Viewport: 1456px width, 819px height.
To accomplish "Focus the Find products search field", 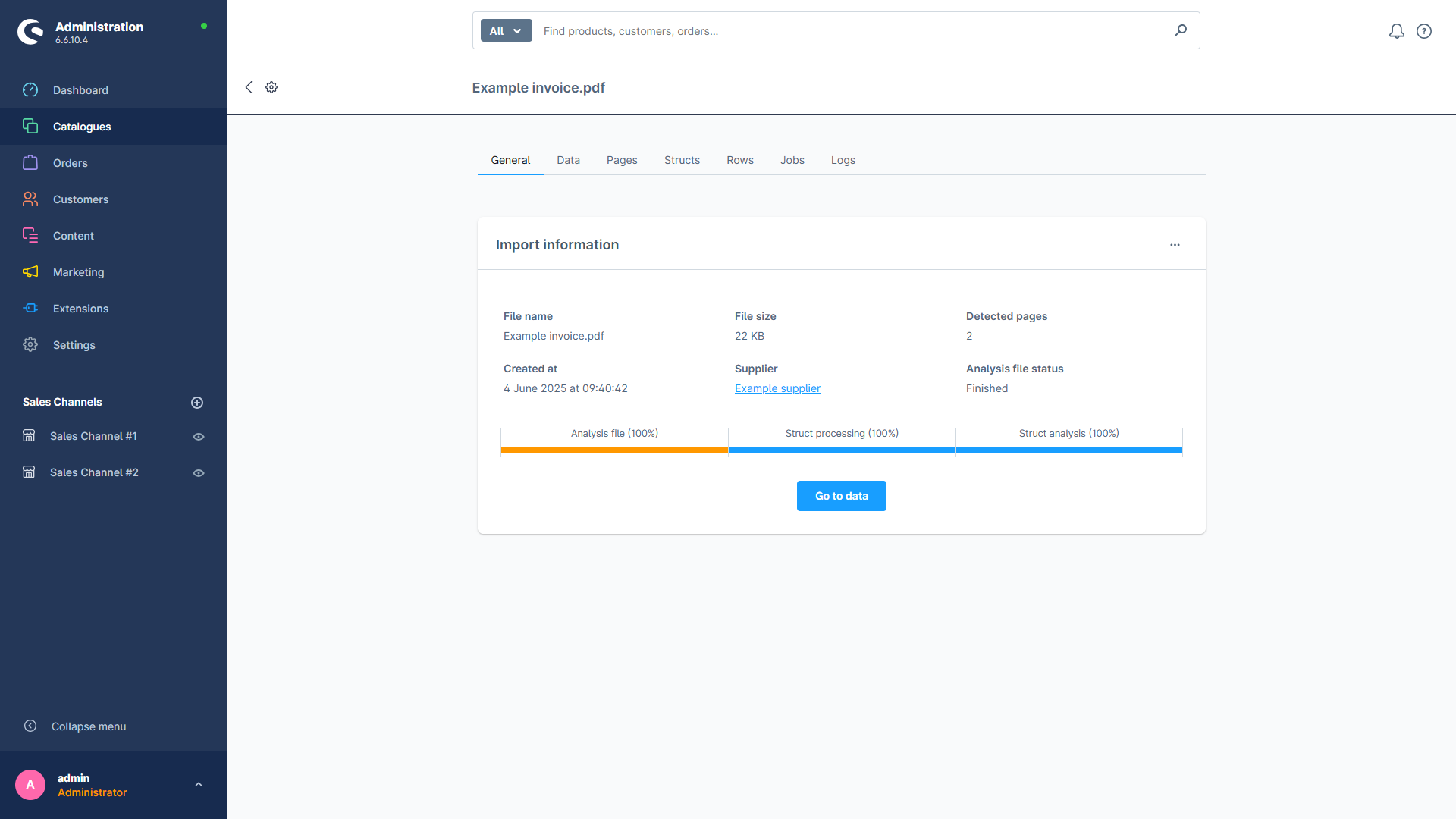I will point(853,31).
